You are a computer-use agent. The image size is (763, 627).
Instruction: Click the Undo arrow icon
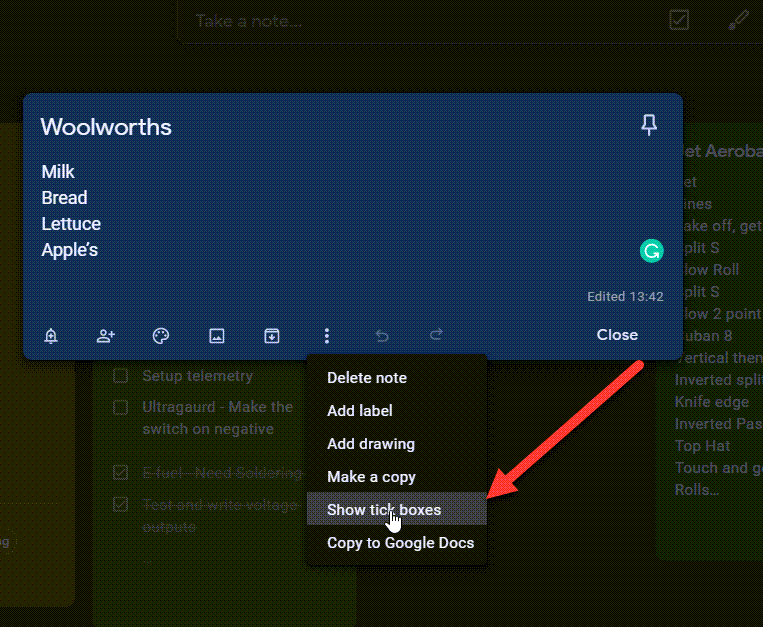[382, 336]
